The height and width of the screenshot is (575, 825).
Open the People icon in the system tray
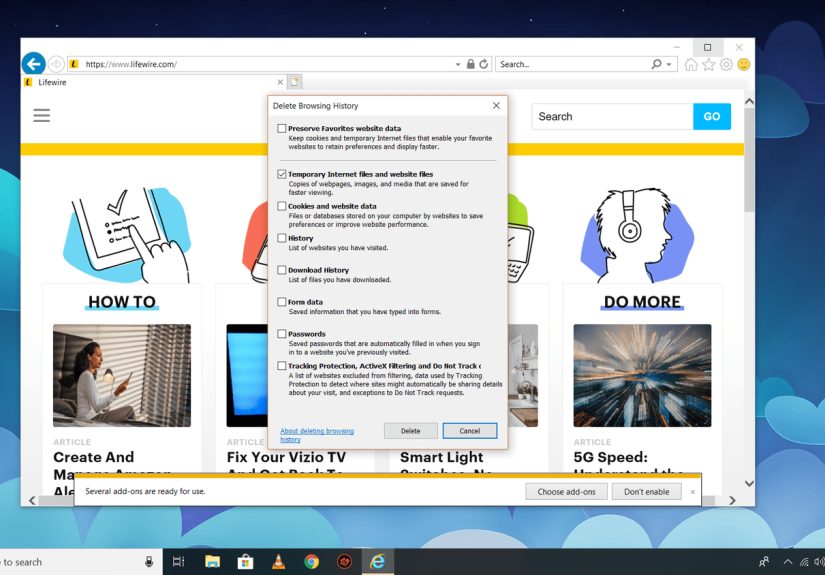[x=764, y=562]
